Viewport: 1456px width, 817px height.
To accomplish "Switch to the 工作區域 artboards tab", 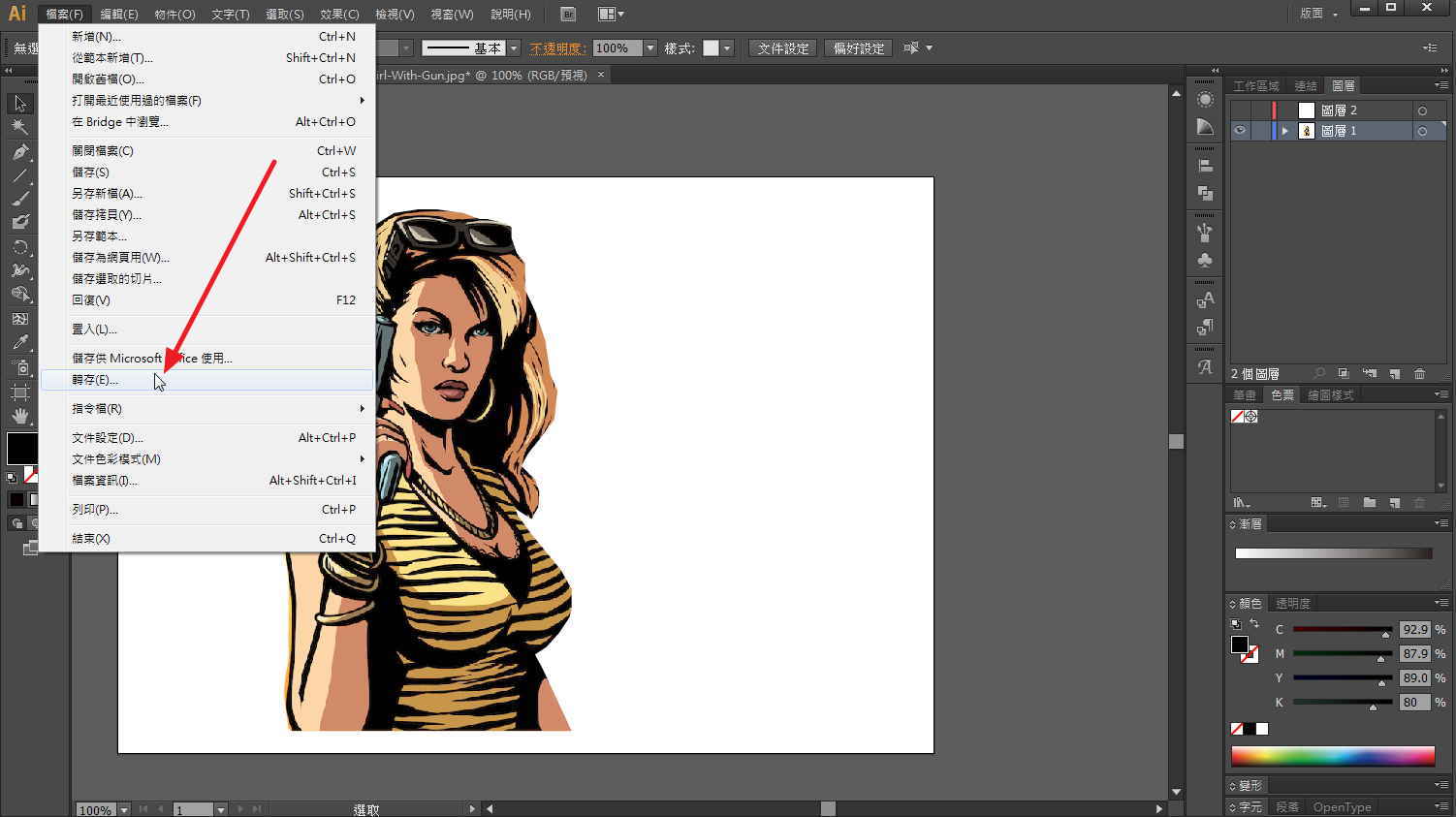I will [x=1256, y=86].
